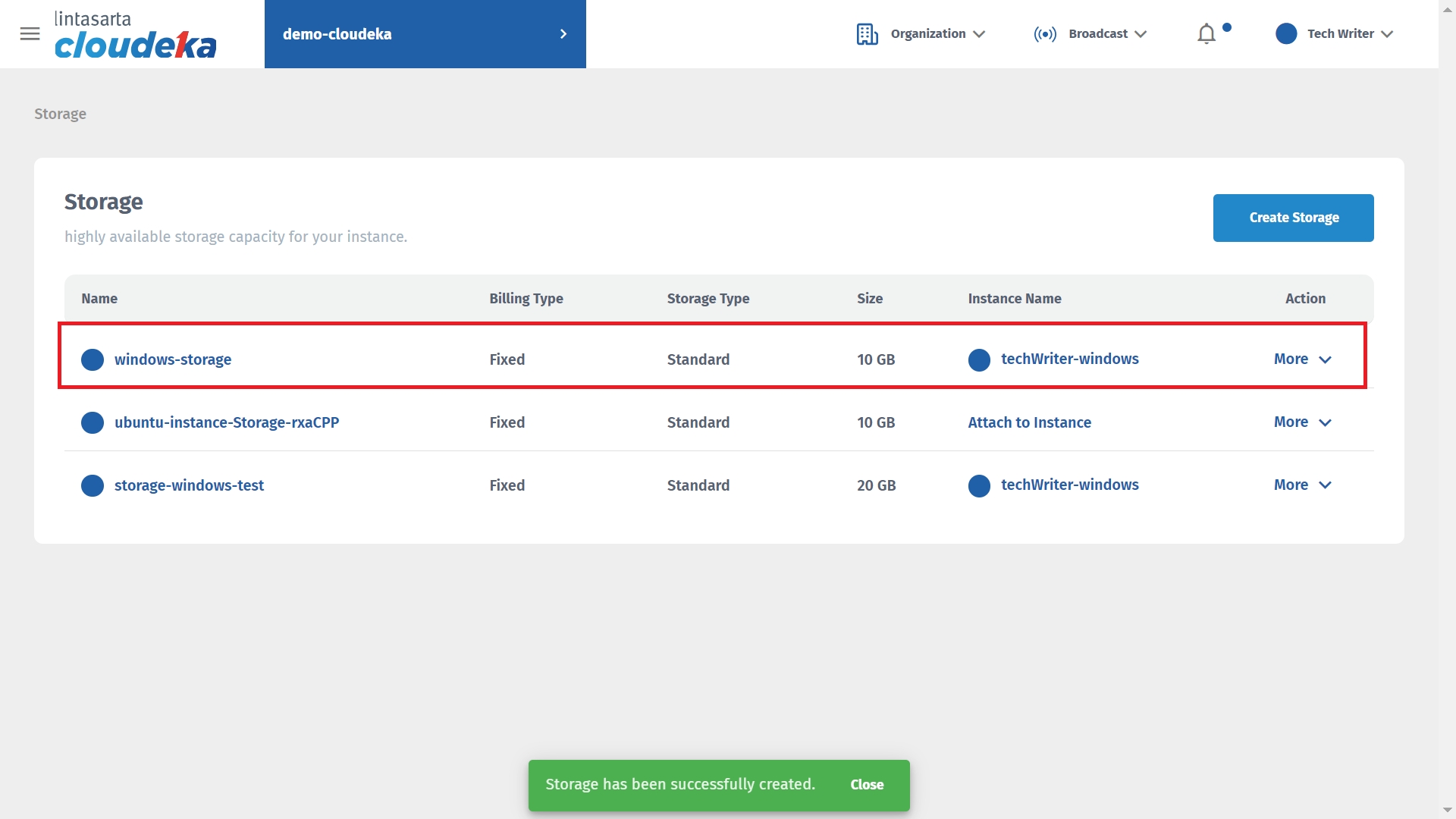Click the Tech Writer avatar circle
Image resolution: width=1456 pixels, height=819 pixels.
point(1285,34)
